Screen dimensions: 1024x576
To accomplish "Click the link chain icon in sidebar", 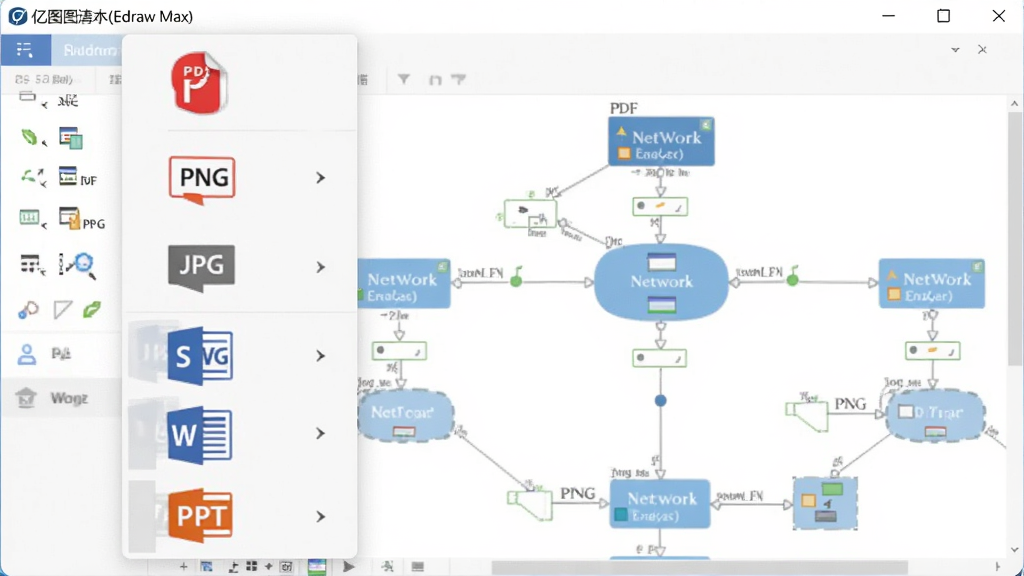I will [x=28, y=310].
